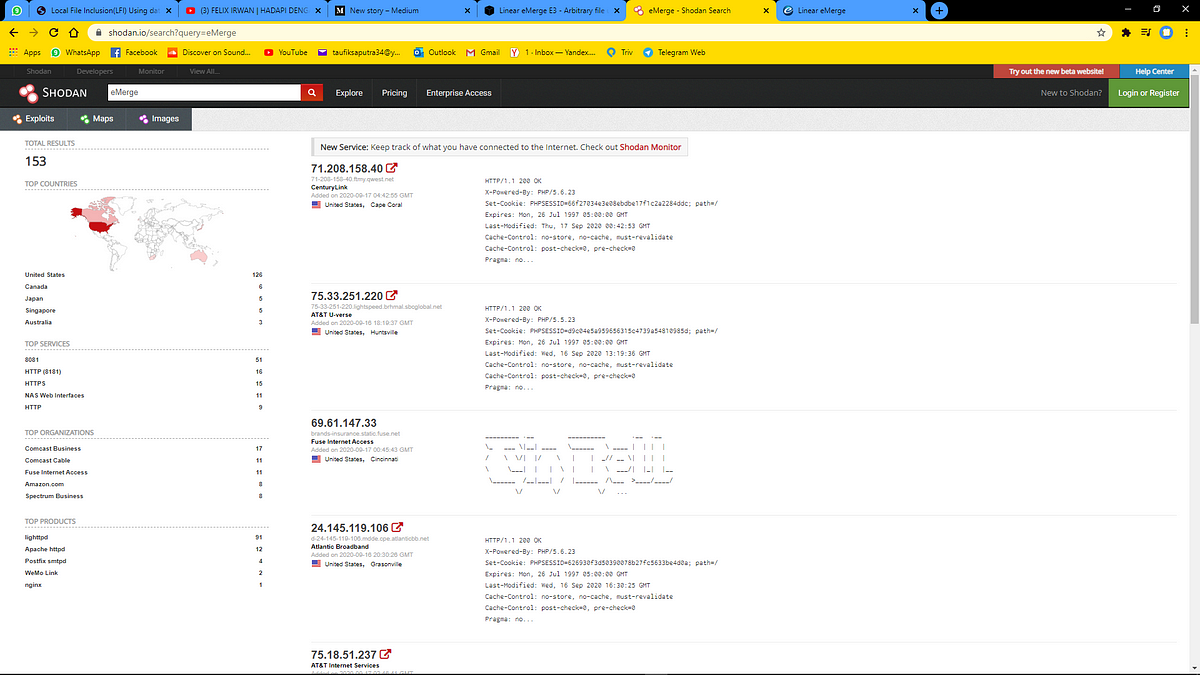Image resolution: width=1200 pixels, height=675 pixels.
Task: Expand the View All top menu
Action: (x=203, y=71)
